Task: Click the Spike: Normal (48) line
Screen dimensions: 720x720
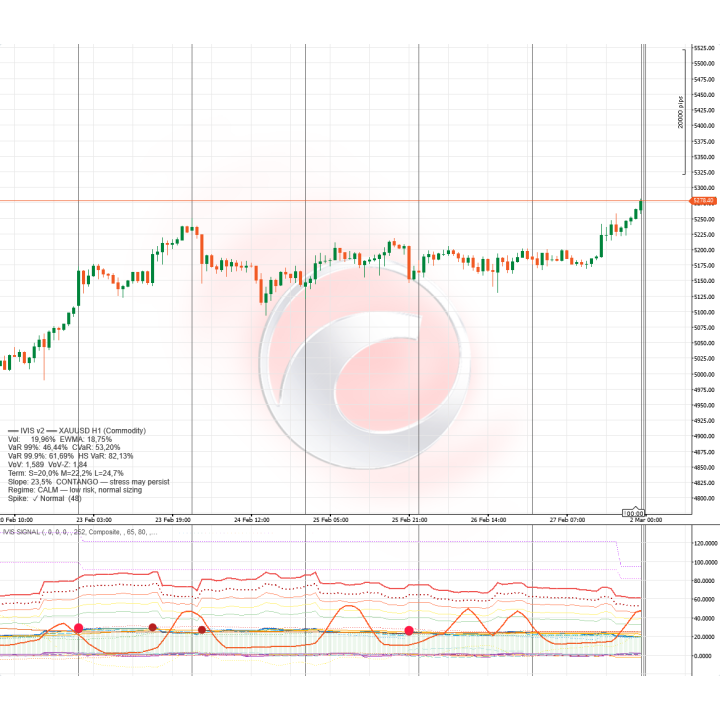Action: pyautogui.click(x=45, y=499)
